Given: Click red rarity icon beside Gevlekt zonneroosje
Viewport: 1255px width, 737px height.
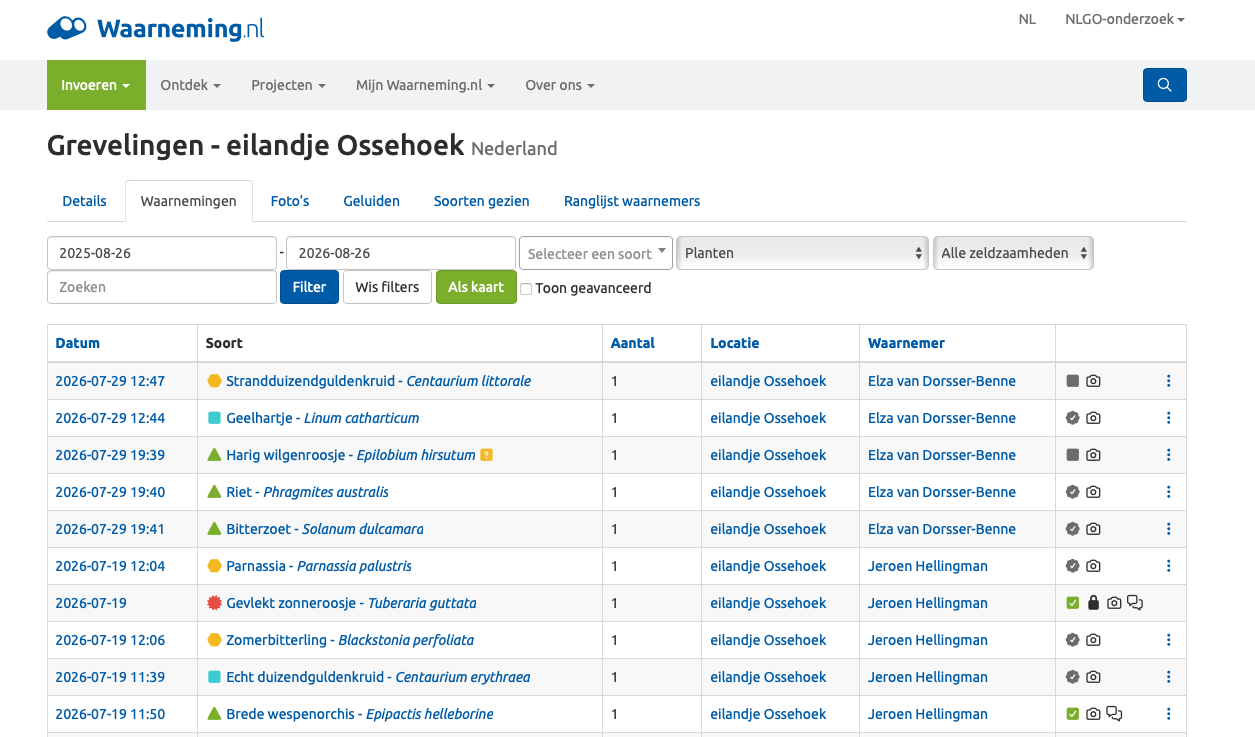Looking at the screenshot, I should click(x=214, y=603).
